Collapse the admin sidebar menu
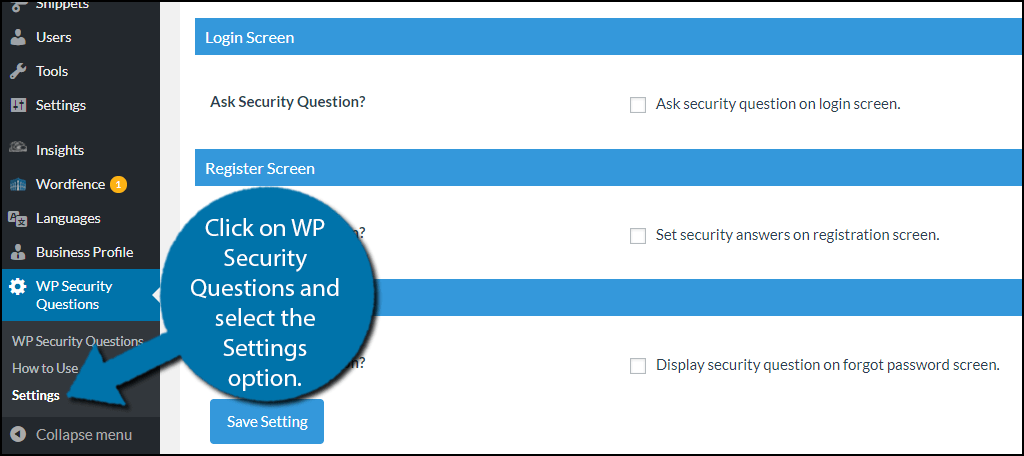The image size is (1024, 456). click(x=84, y=435)
